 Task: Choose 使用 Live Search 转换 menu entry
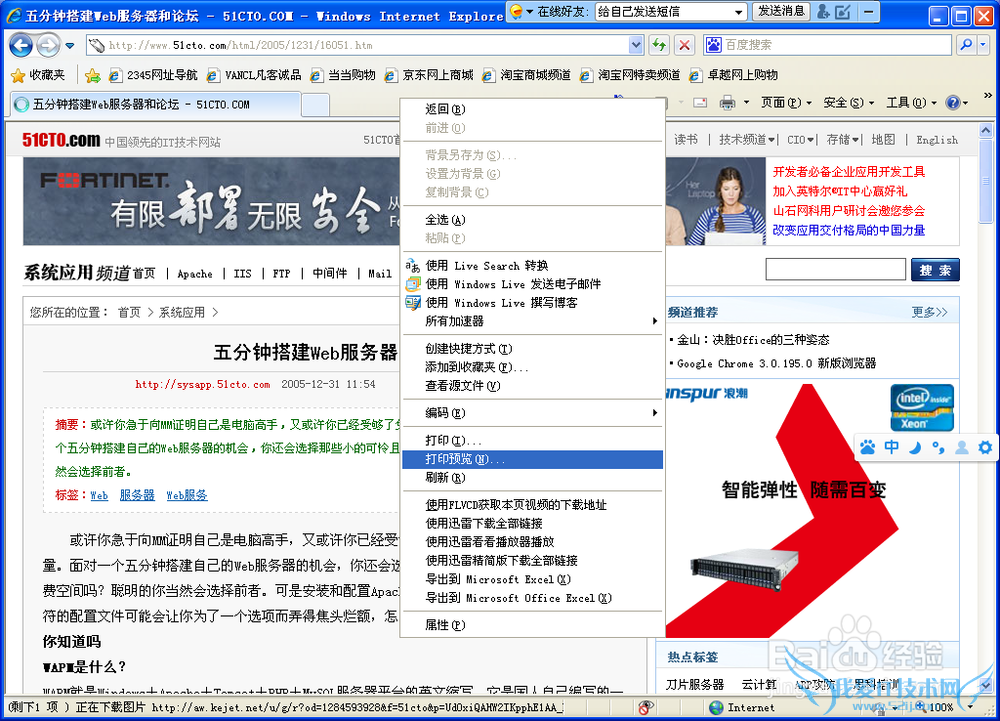point(533,266)
